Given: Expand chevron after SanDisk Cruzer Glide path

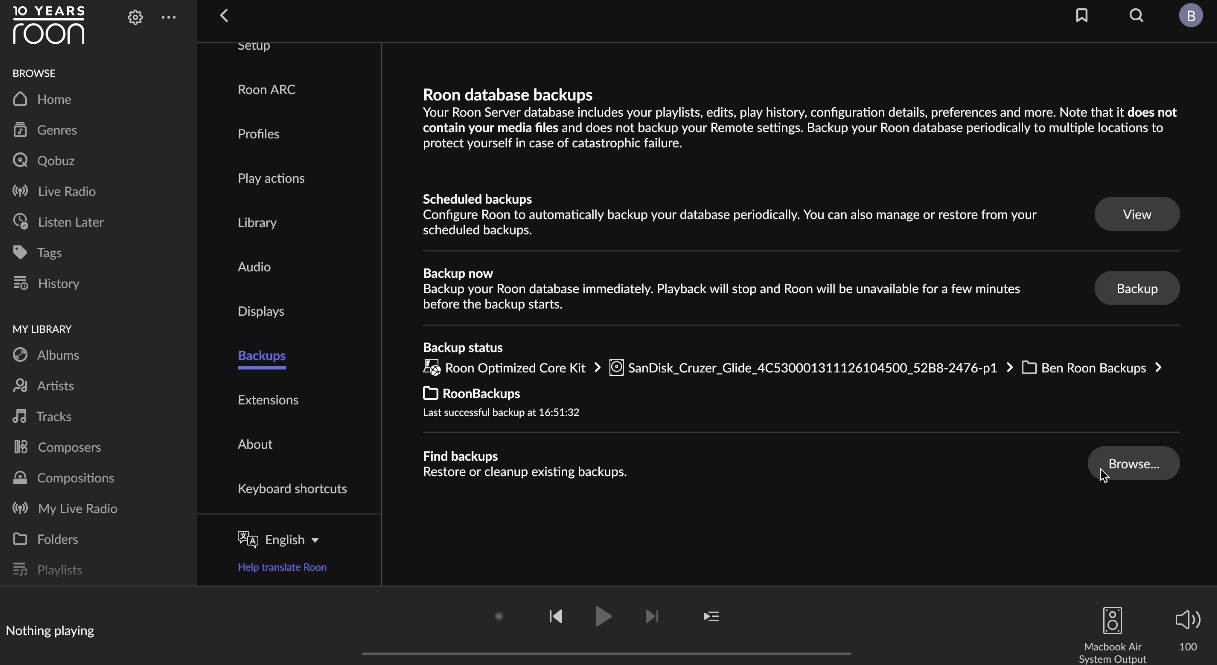Looking at the screenshot, I should [x=1009, y=367].
